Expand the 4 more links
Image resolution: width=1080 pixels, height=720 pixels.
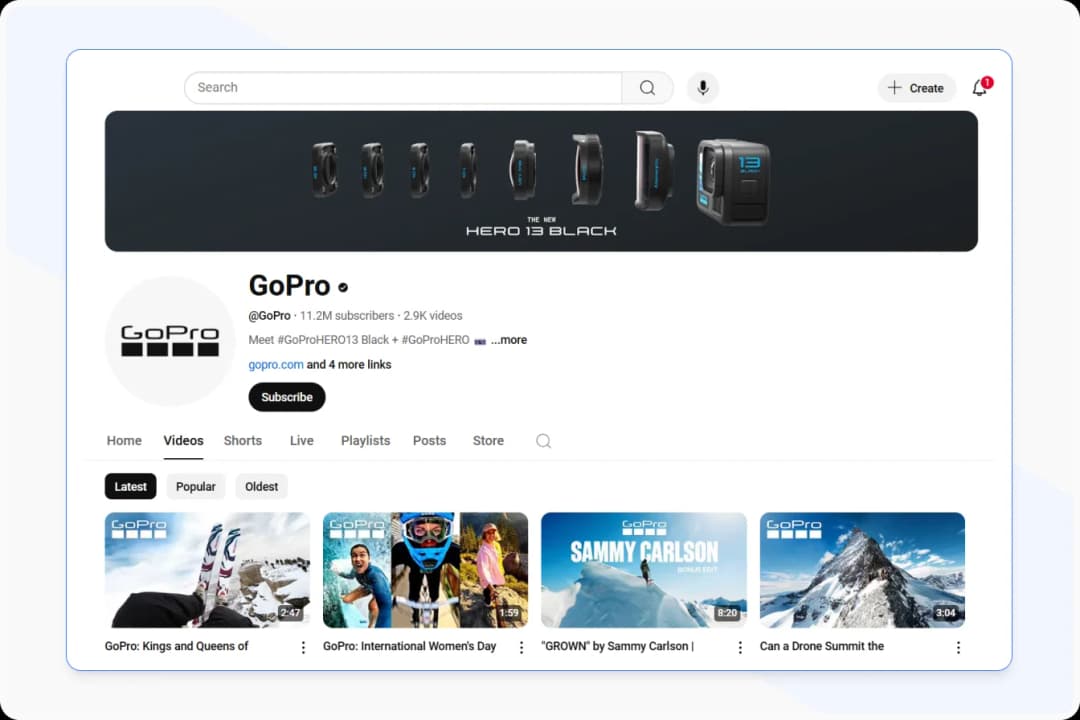tap(348, 364)
